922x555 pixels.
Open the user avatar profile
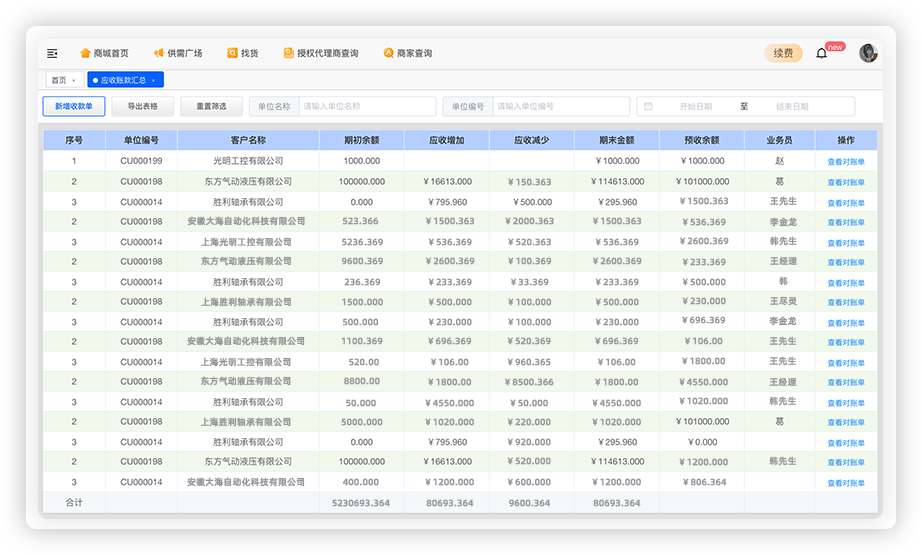[868, 53]
